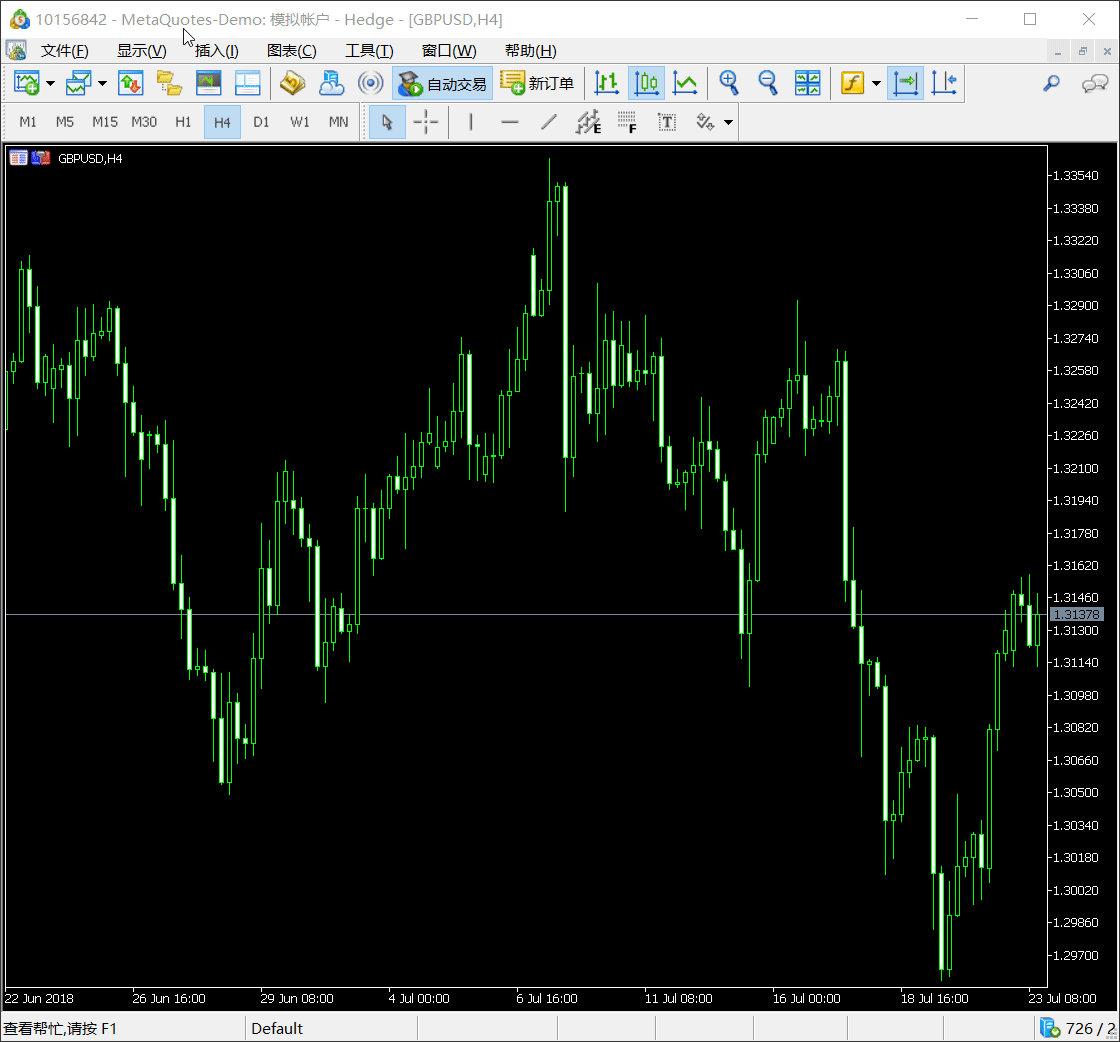Open the virtual hosting cloud icon

tap(331, 84)
